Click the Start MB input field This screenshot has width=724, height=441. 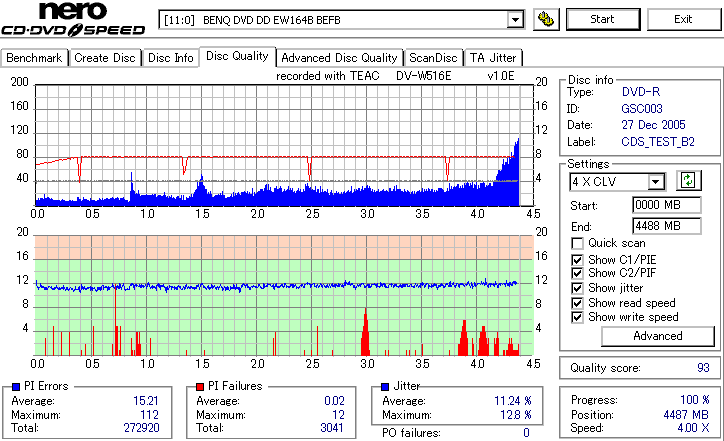coord(666,205)
